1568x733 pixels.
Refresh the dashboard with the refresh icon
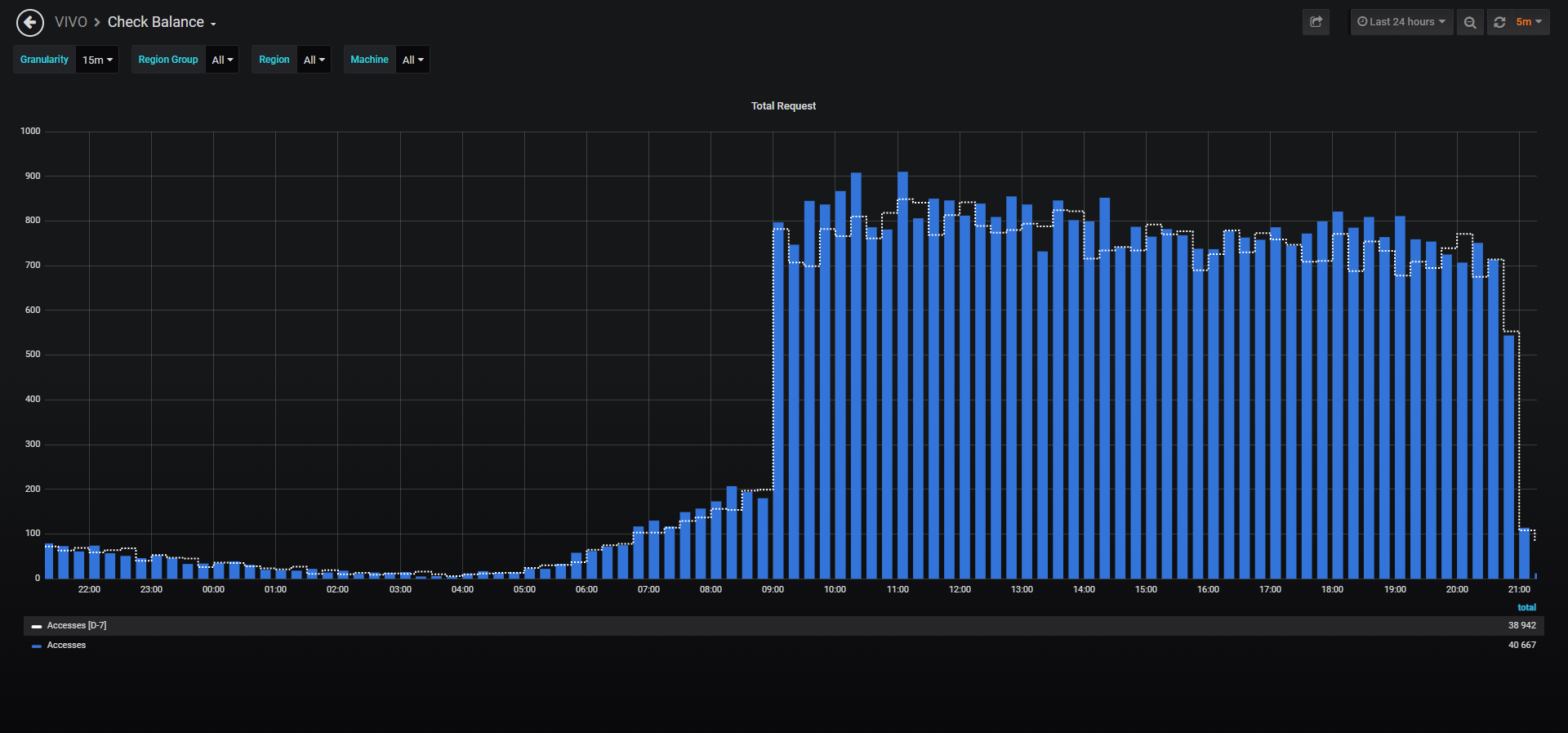1499,22
